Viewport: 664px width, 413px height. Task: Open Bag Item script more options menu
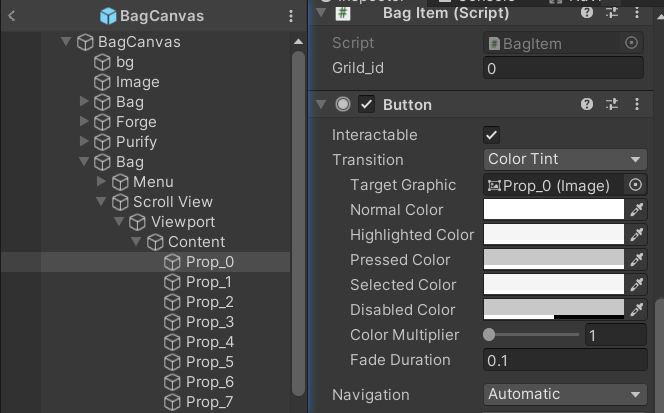[637, 13]
